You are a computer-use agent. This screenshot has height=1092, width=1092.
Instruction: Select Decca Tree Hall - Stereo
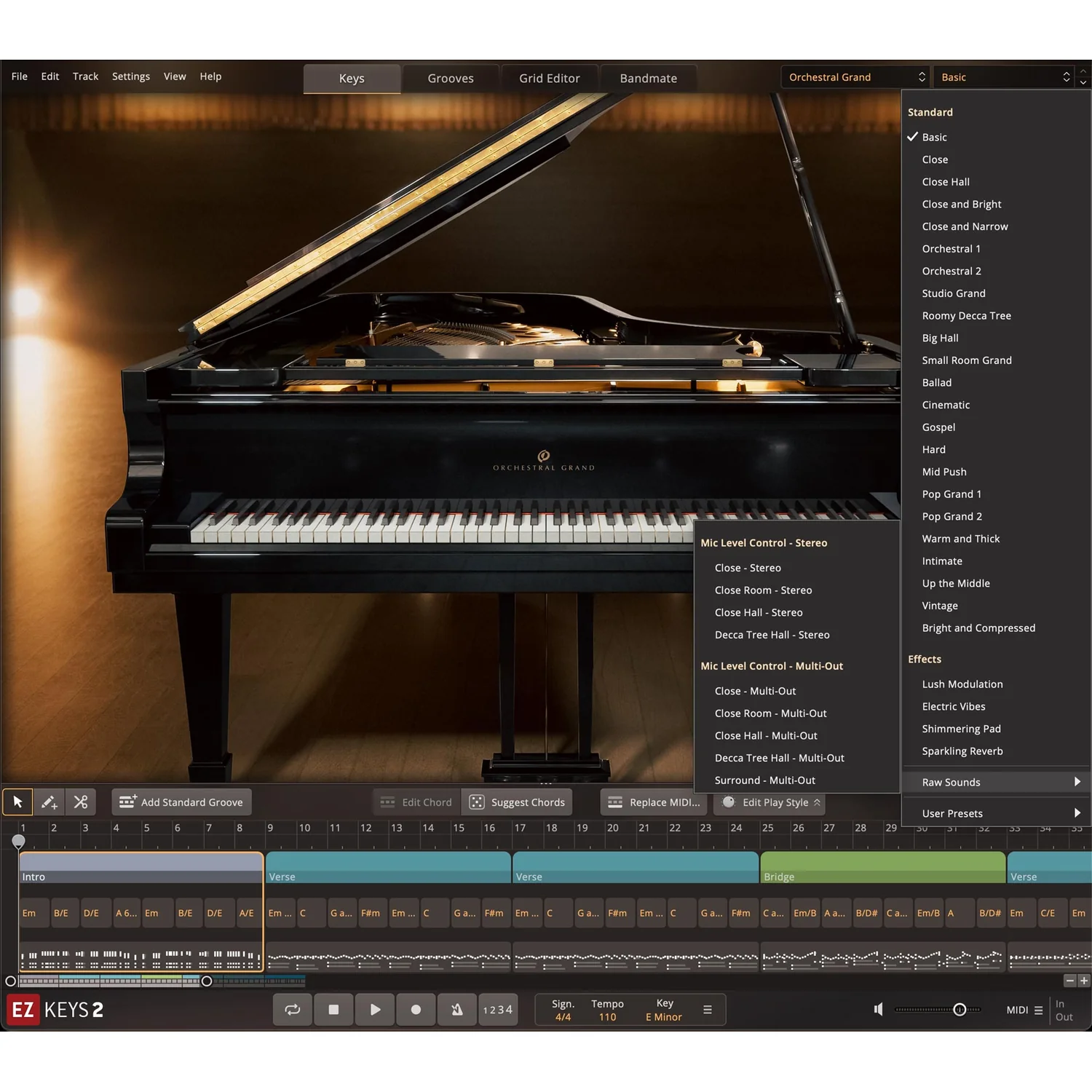coord(797,635)
